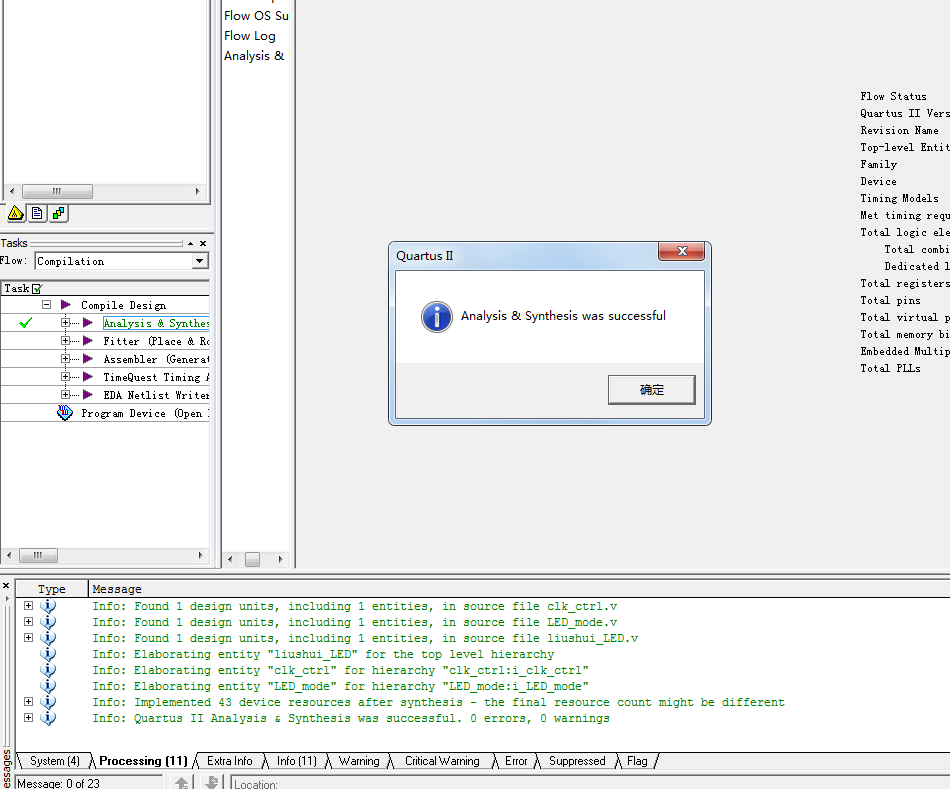Viewport: 950px width, 789px height.
Task: Open the Error messages tab
Action: [516, 761]
